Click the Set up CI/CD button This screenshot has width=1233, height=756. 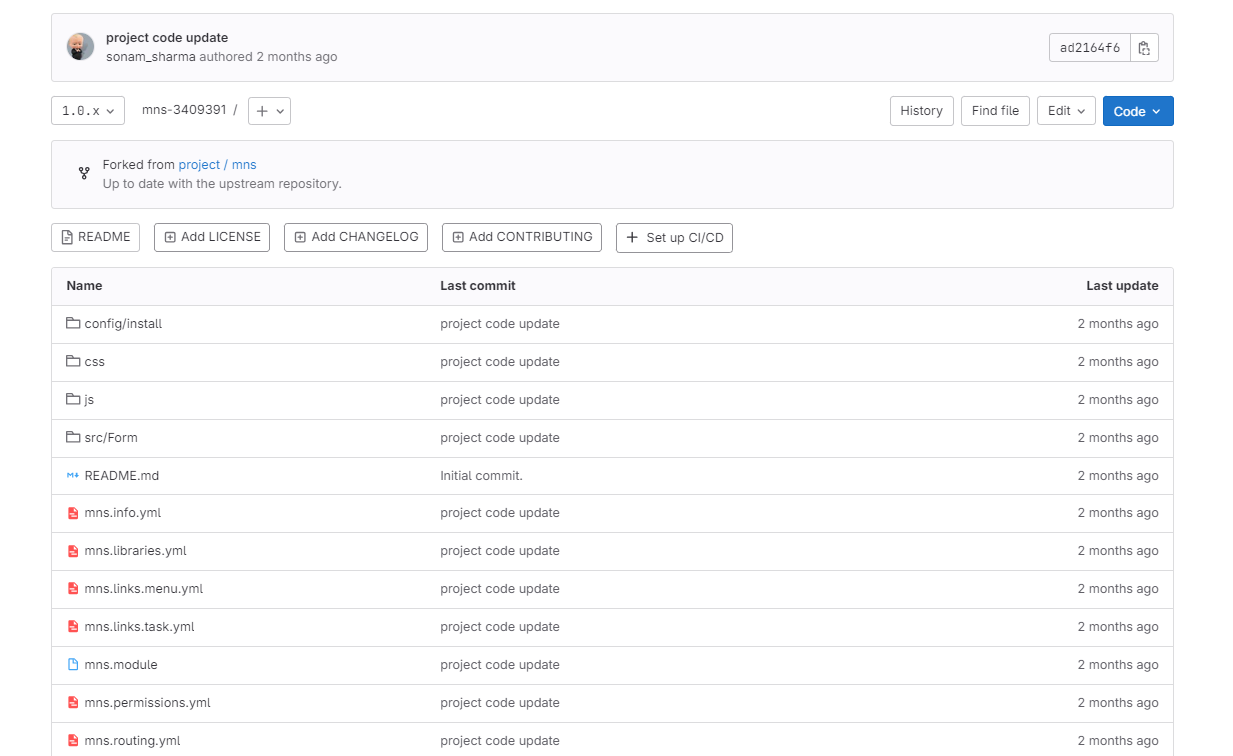[674, 238]
